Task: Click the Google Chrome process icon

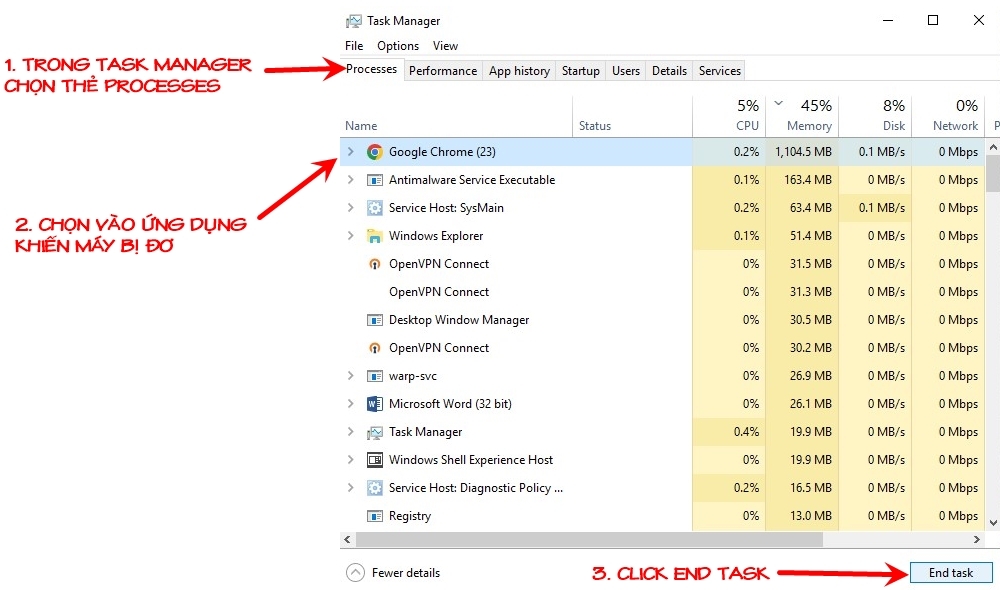Action: 375,152
